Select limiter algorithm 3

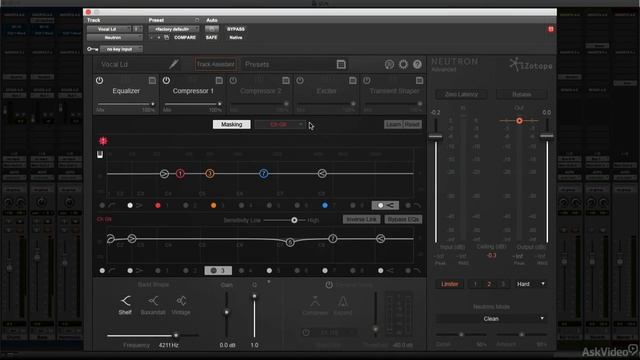click(503, 284)
